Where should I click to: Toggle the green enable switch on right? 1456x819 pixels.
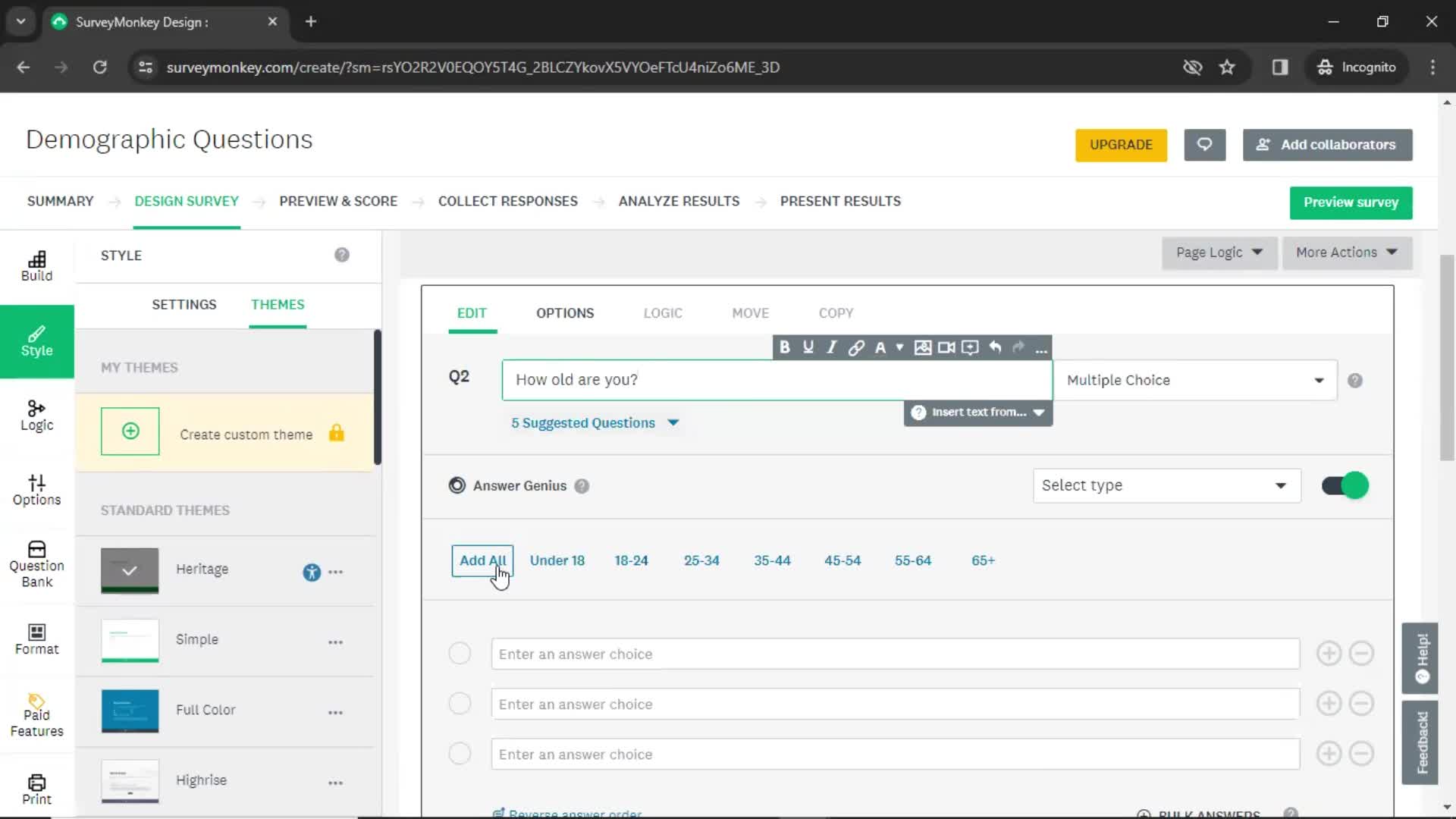1347,485
